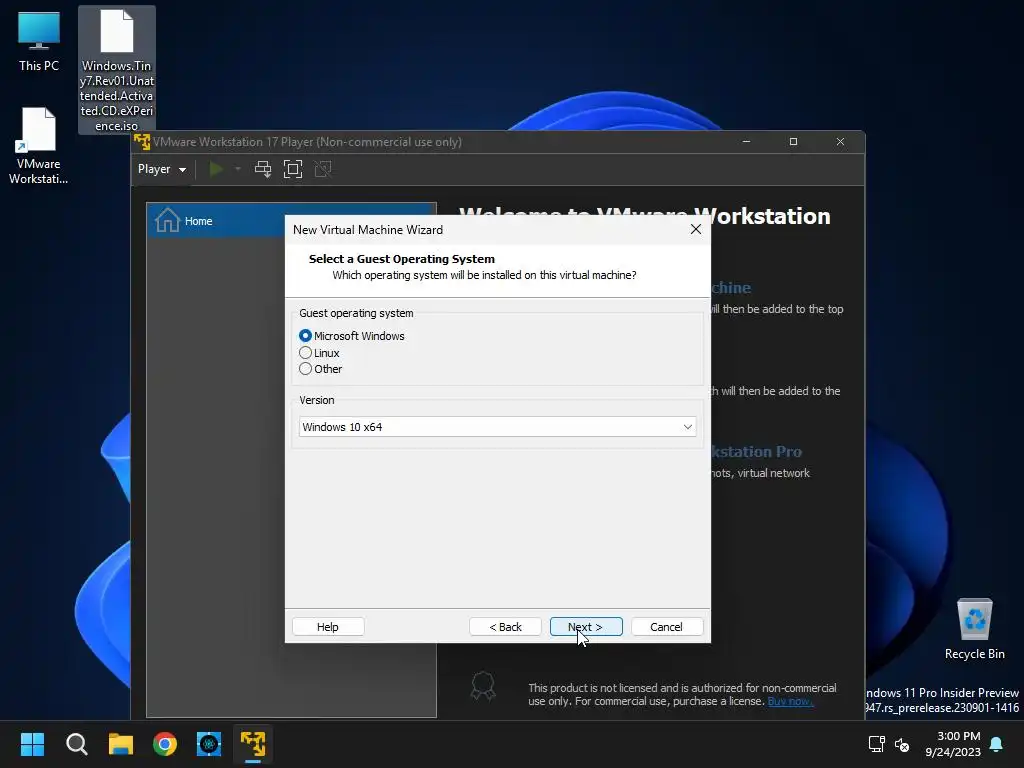Viewport: 1024px width, 768px height.
Task: Select the Other operating system option
Action: [321, 369]
